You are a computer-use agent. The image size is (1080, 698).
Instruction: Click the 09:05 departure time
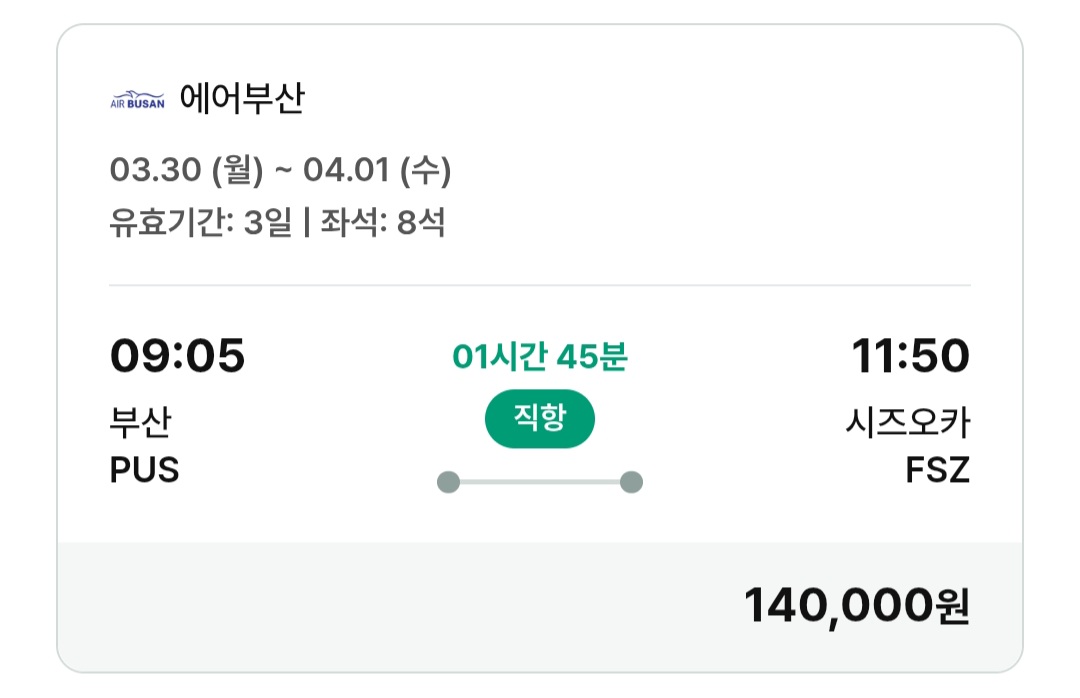(x=177, y=356)
